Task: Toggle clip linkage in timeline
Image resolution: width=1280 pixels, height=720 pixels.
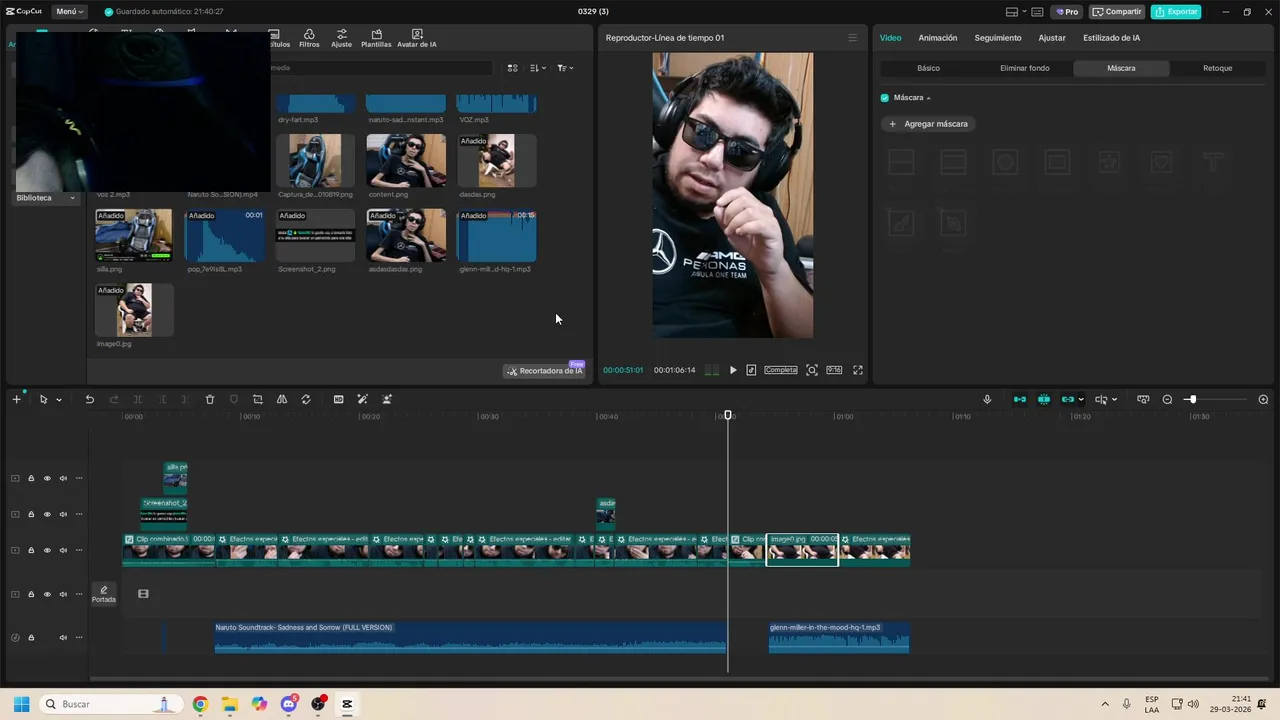Action: click(1068, 400)
